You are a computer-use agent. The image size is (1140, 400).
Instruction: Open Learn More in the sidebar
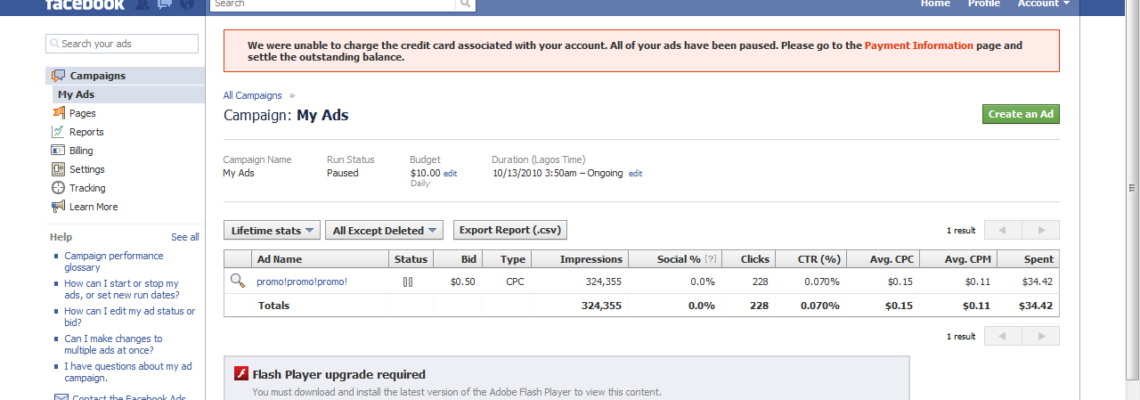(93, 207)
